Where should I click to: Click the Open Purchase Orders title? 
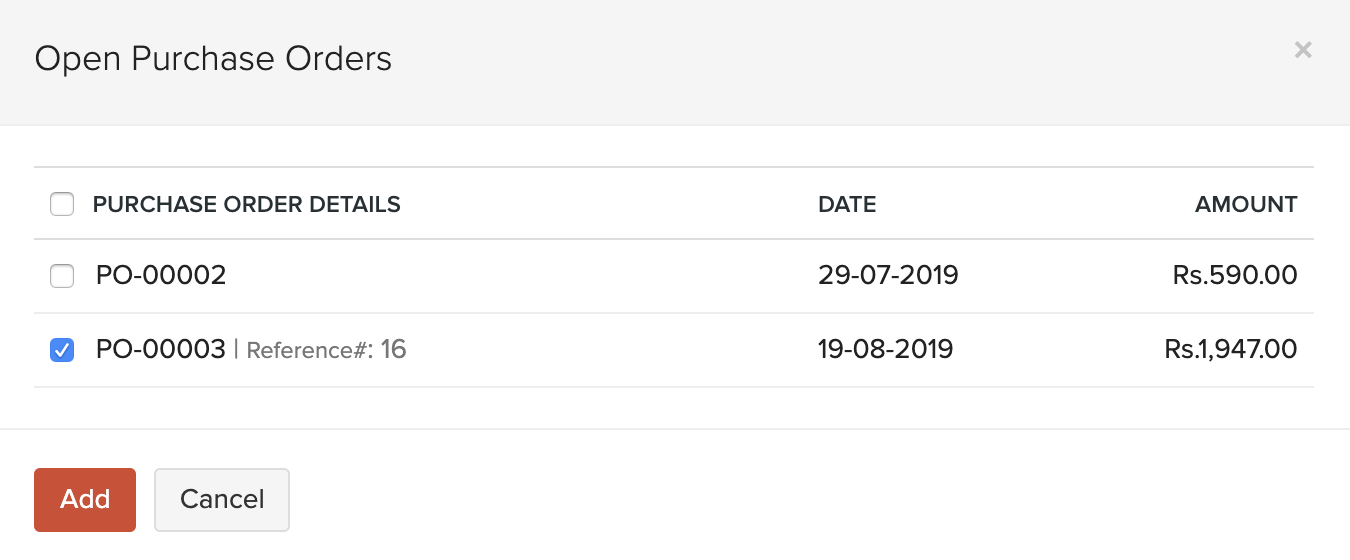coord(213,59)
